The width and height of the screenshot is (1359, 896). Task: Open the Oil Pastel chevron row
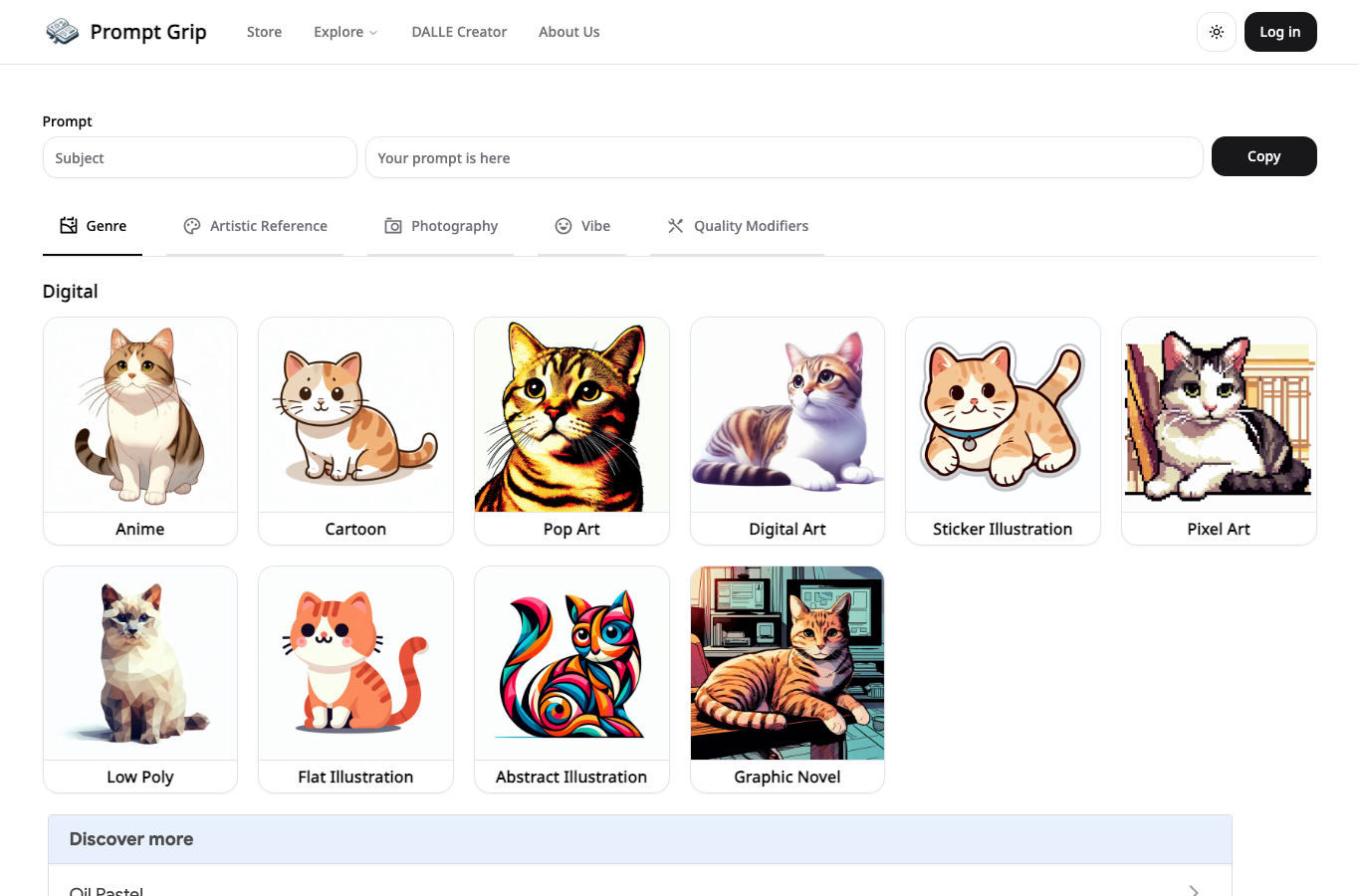click(639, 886)
